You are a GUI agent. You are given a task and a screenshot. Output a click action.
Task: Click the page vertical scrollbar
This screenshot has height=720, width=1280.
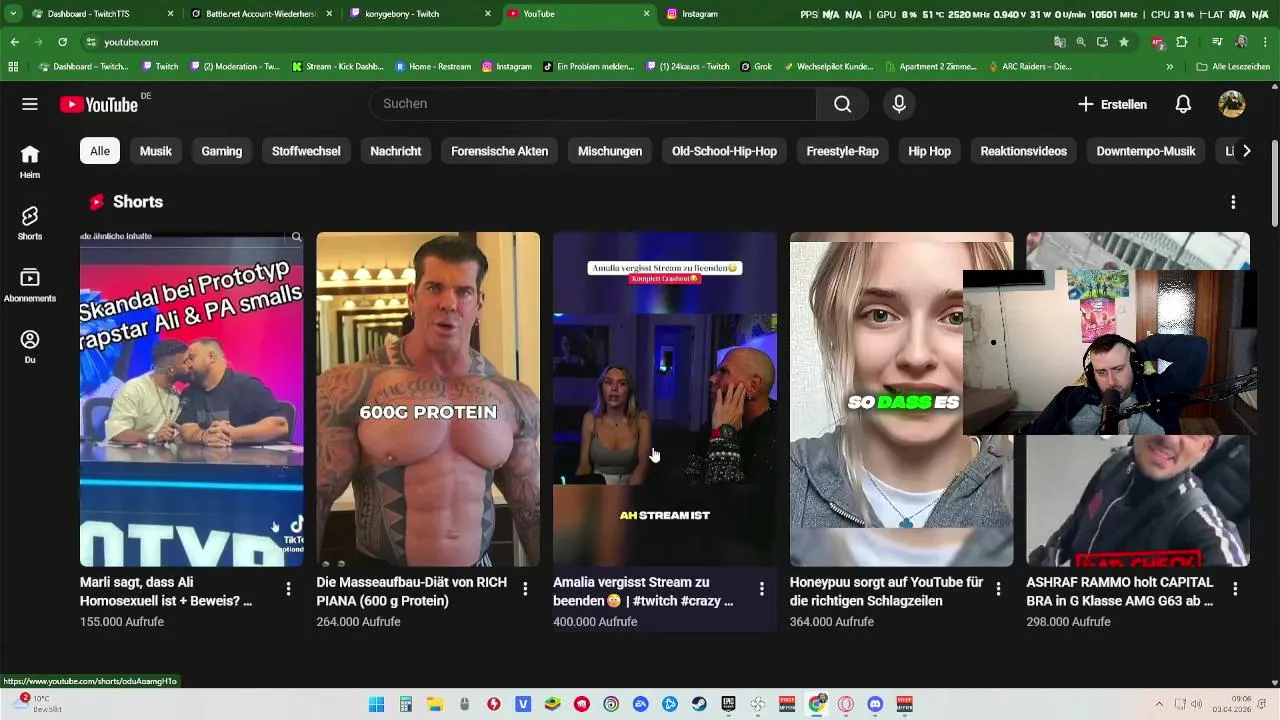1274,185
